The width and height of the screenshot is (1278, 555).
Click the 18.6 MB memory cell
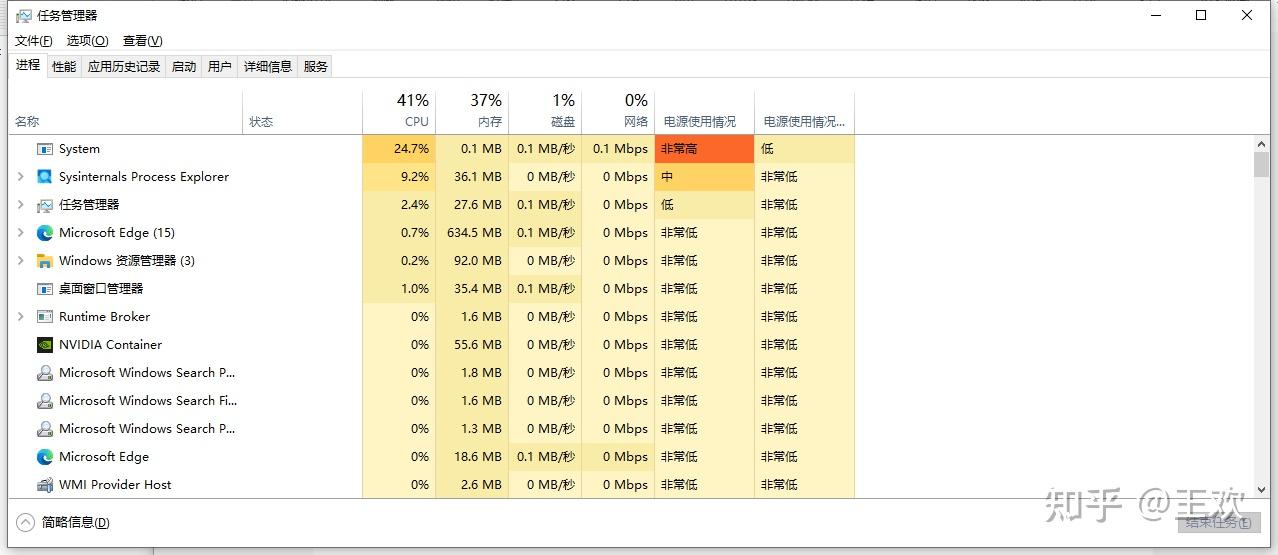472,457
